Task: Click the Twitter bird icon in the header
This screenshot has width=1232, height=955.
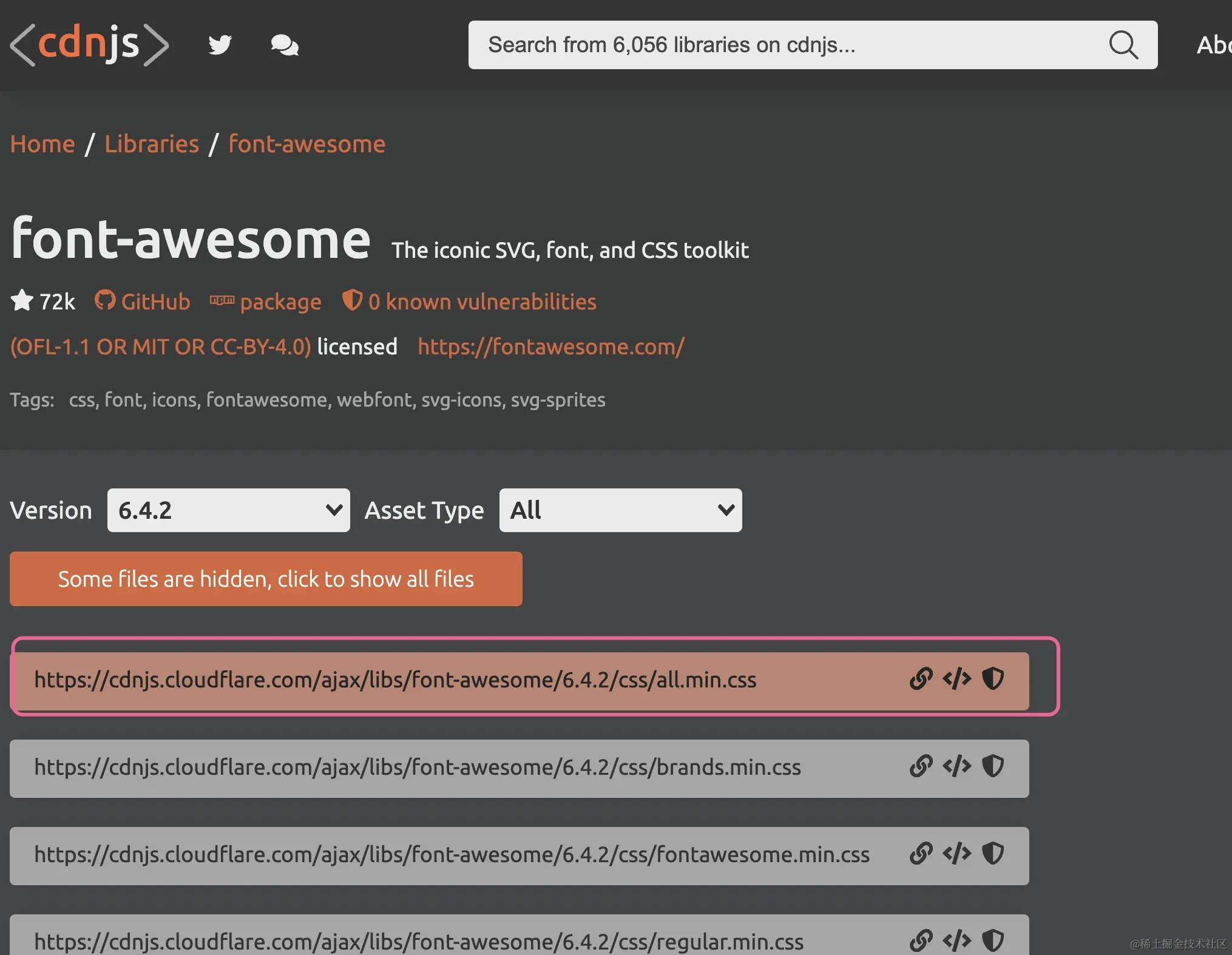Action: tap(220, 45)
